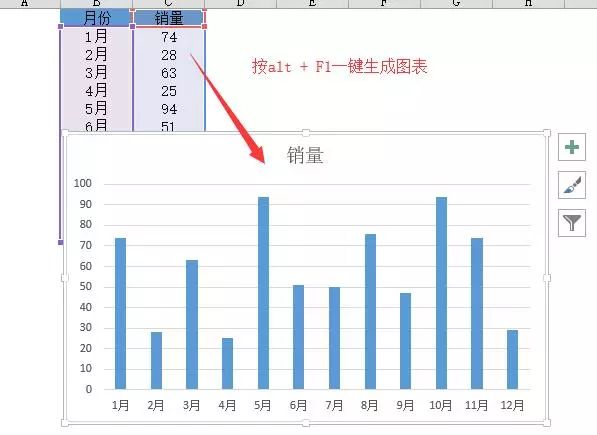
Task: Select header cell 月份
Action: click(x=96, y=18)
